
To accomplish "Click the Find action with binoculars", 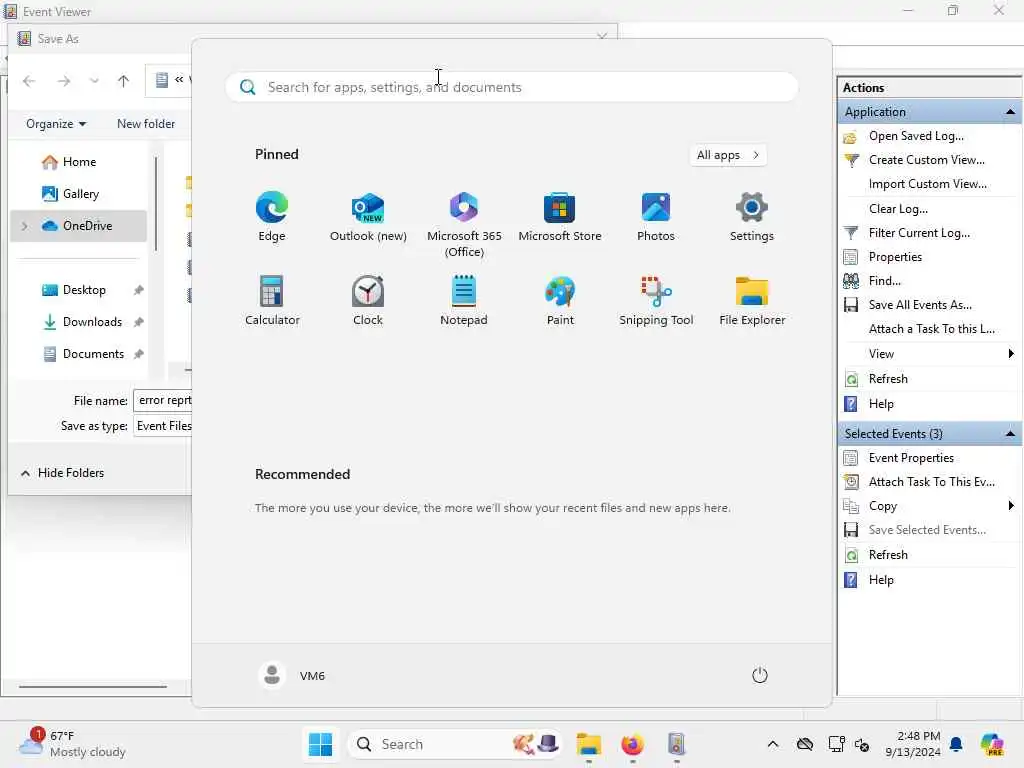I will [x=884, y=281].
